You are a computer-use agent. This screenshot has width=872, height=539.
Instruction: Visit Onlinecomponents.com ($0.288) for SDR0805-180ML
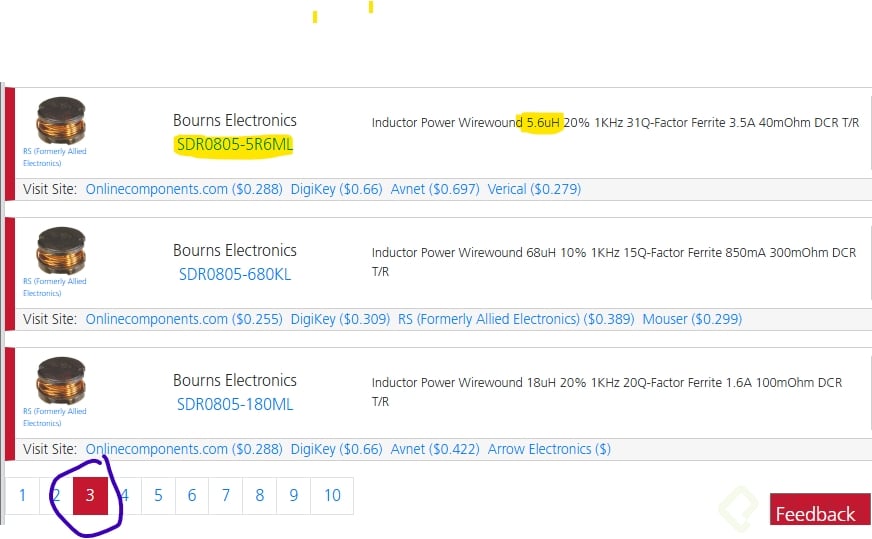184,449
